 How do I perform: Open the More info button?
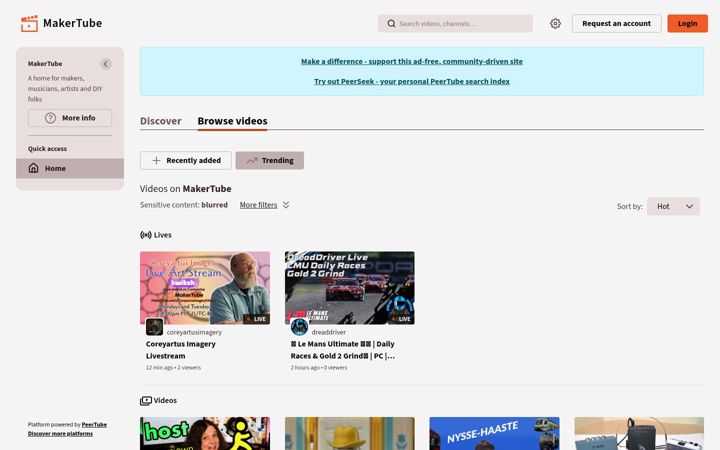70,118
